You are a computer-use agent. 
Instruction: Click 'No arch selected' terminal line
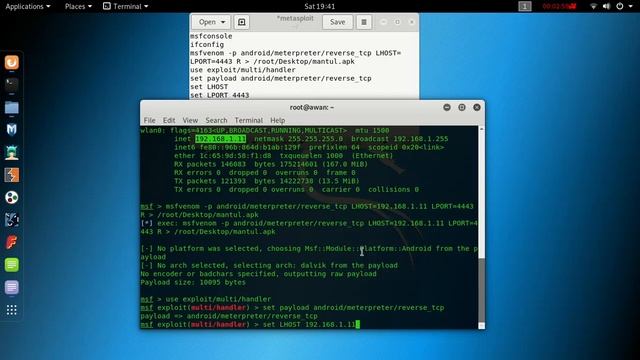[x=269, y=265]
